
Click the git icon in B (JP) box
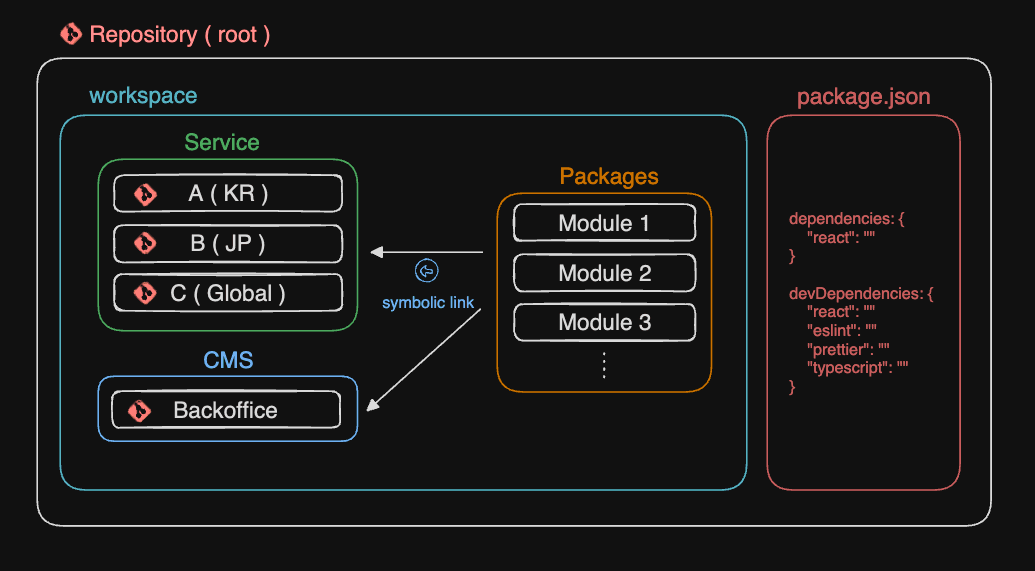pyautogui.click(x=146, y=243)
